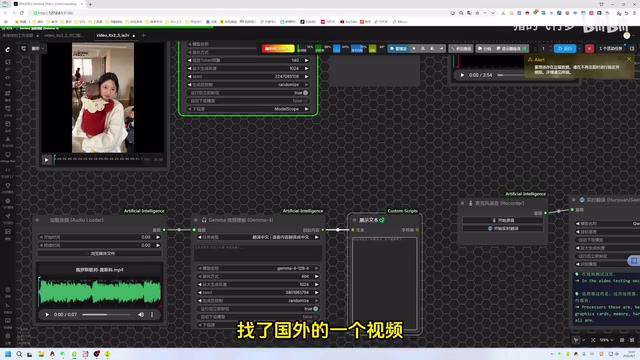This screenshot has height=360, width=640.
Task: Toggle the show image feed button
Action: point(511,49)
